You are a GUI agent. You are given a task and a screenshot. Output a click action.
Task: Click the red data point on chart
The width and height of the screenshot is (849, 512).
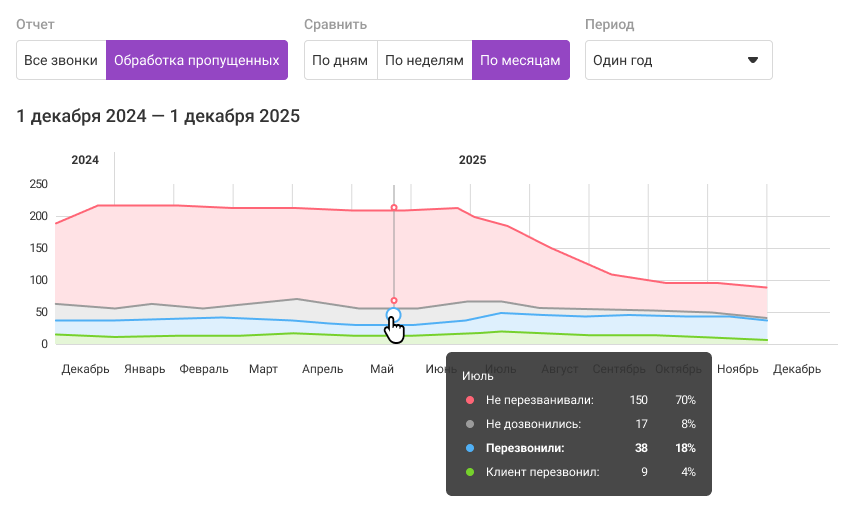[x=394, y=208]
